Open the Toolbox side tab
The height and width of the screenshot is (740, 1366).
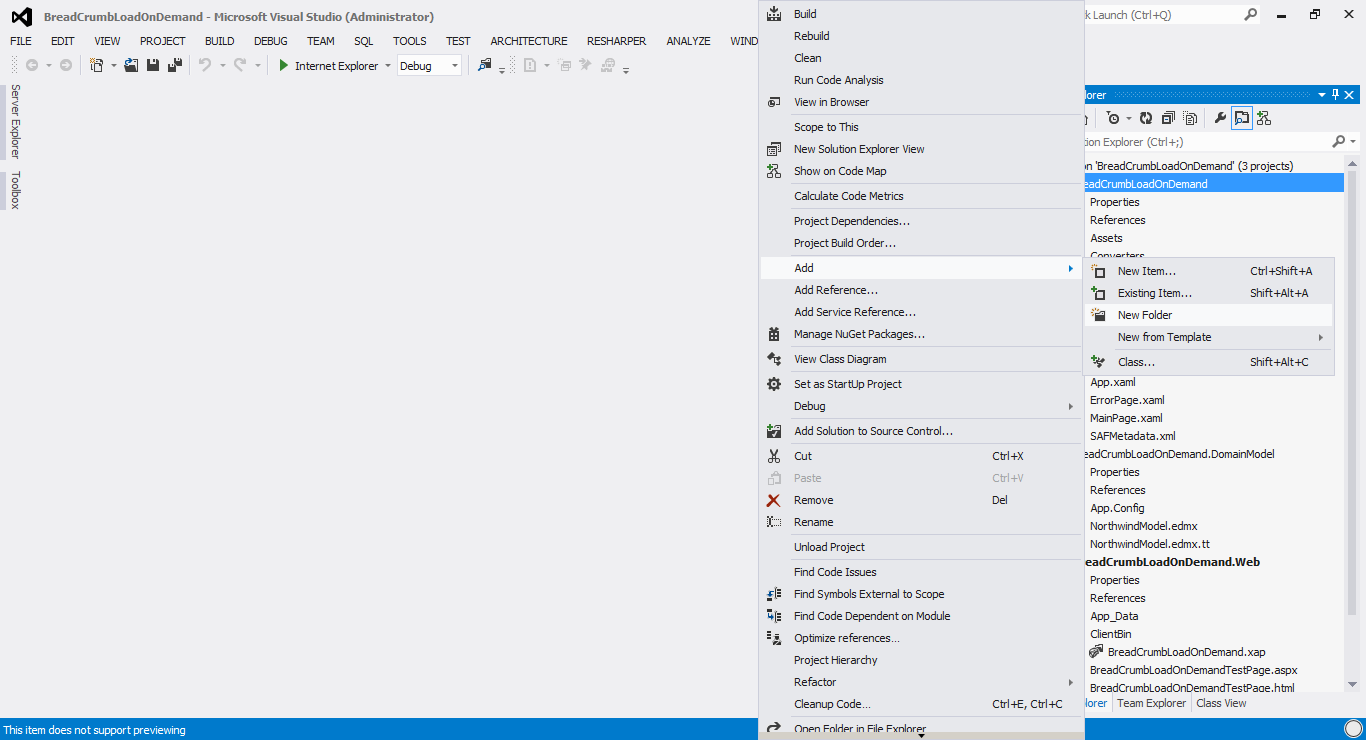point(15,190)
